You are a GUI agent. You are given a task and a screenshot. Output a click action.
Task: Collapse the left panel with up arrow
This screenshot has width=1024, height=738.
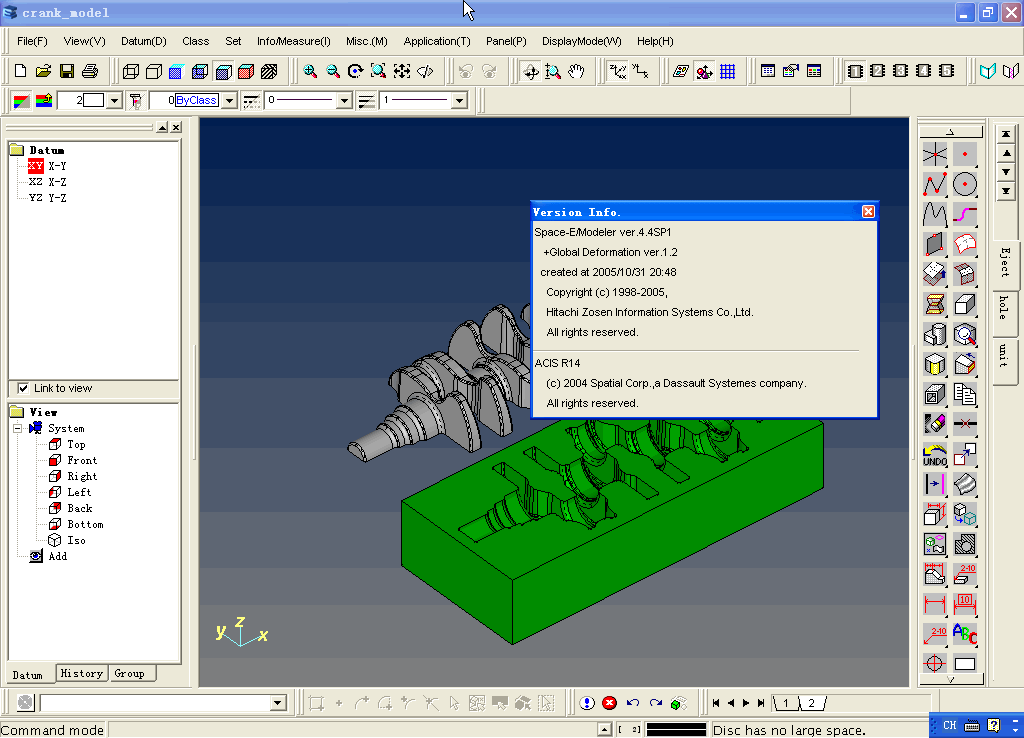tap(163, 127)
